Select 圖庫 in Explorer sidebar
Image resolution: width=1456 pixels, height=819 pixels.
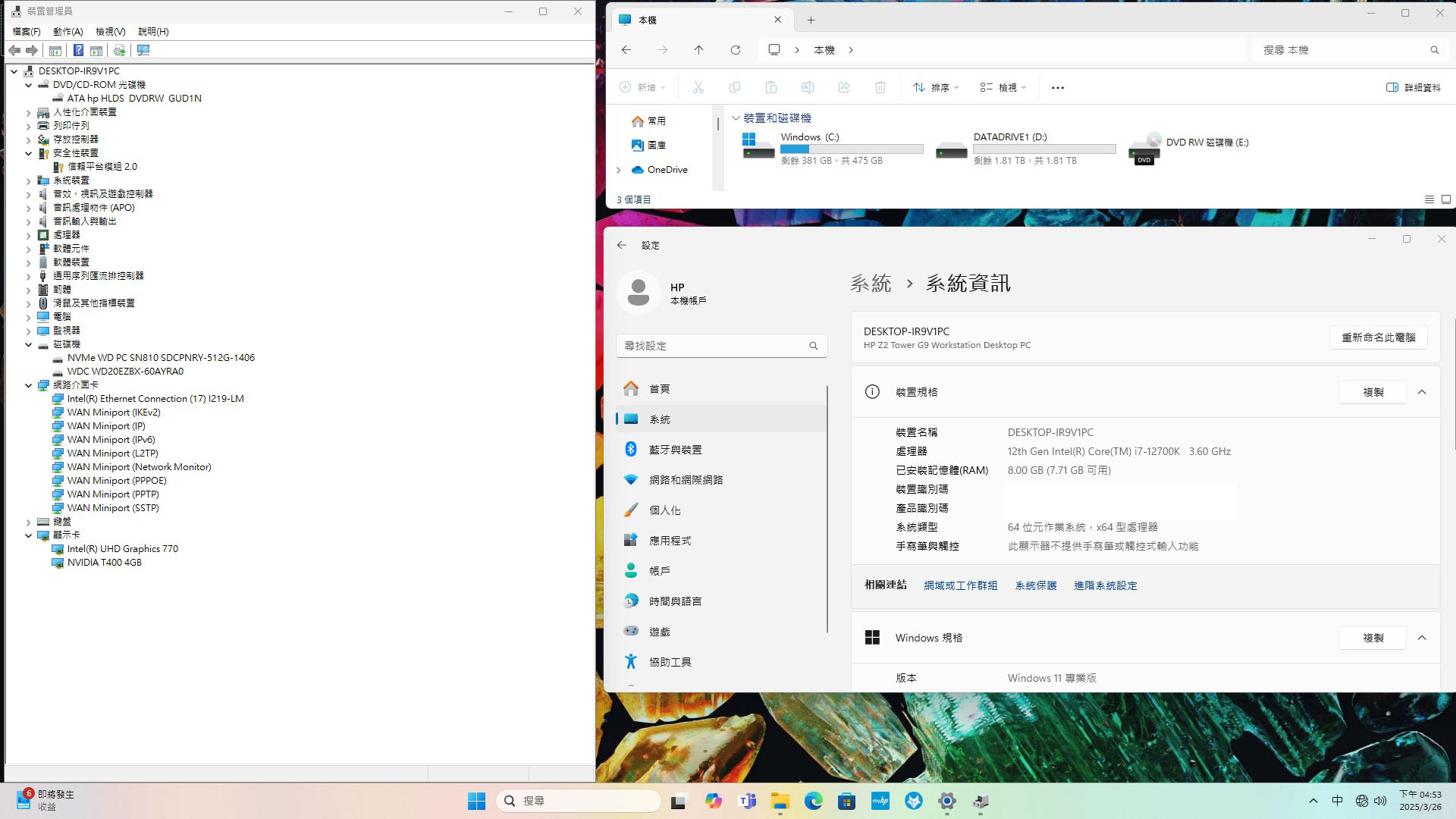pyautogui.click(x=648, y=146)
